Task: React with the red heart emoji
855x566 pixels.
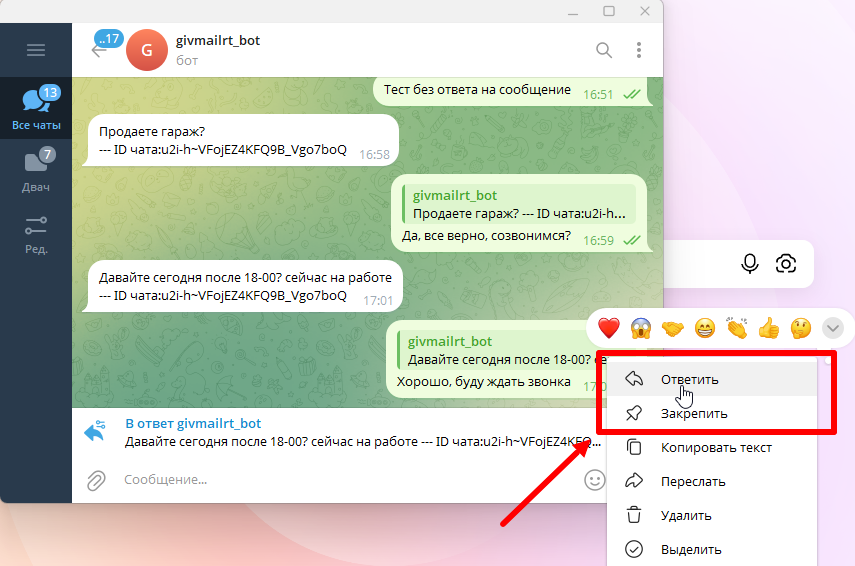Action: 609,327
